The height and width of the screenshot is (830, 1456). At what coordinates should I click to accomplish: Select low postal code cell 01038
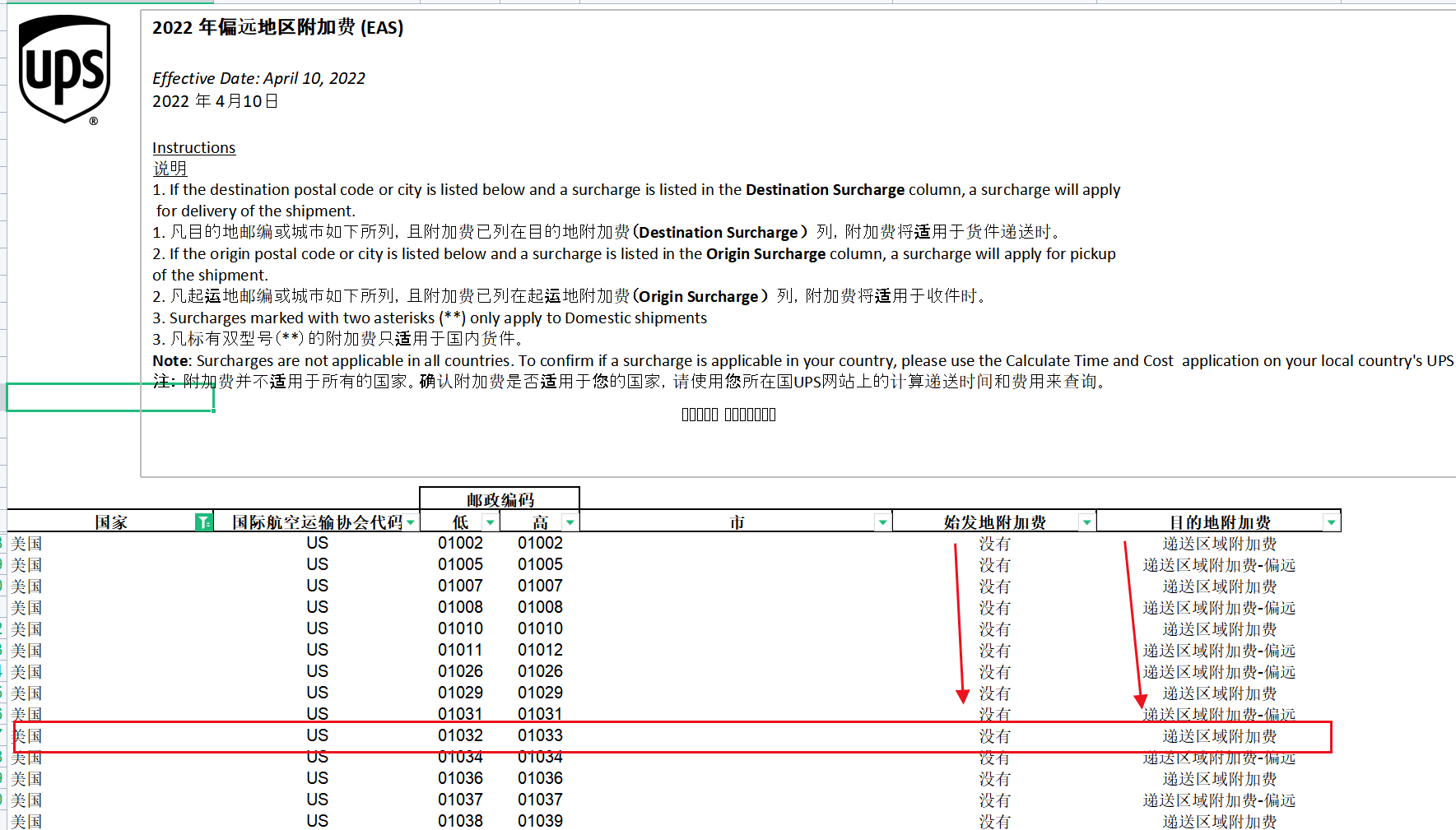(460, 821)
